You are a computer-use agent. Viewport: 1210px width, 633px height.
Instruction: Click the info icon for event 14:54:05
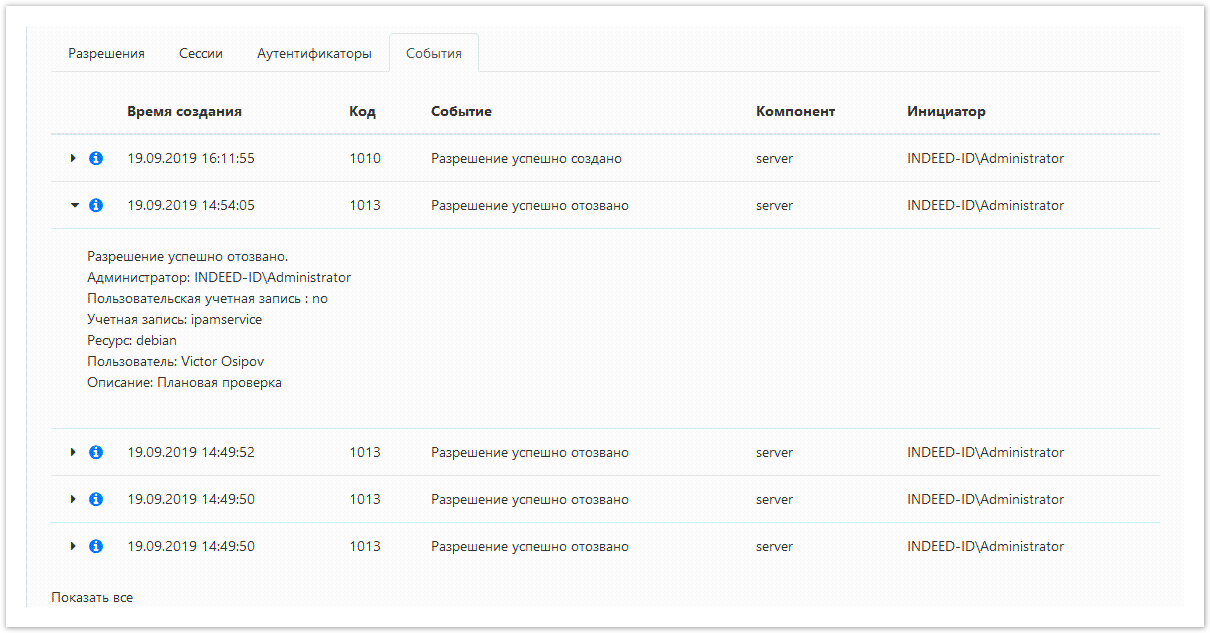pyautogui.click(x=96, y=205)
